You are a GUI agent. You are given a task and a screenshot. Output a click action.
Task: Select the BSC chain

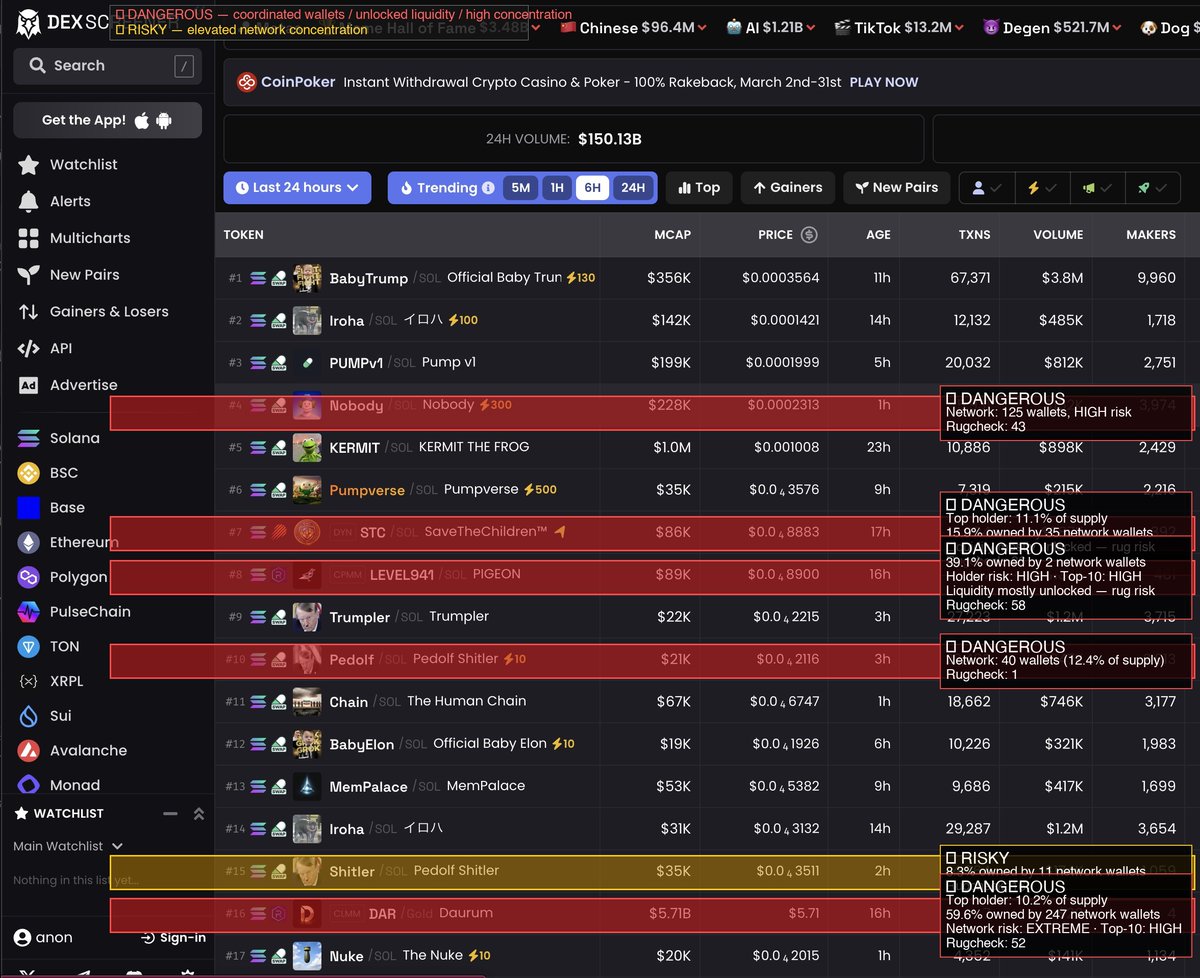coord(64,473)
